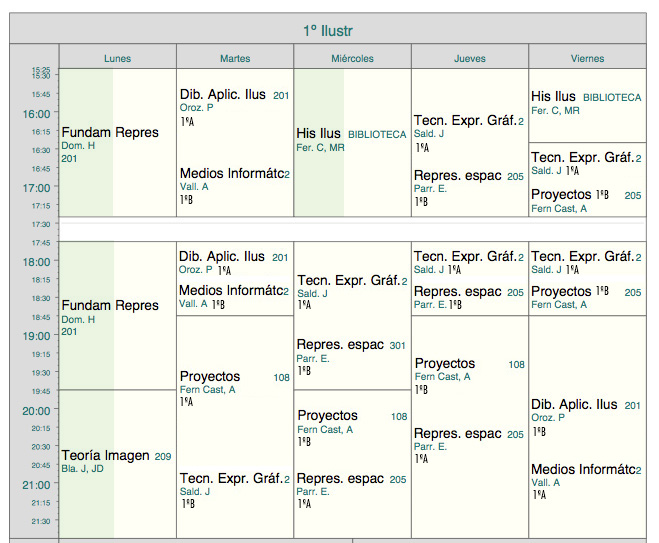Select the Viernes column header

pyautogui.click(x=587, y=58)
